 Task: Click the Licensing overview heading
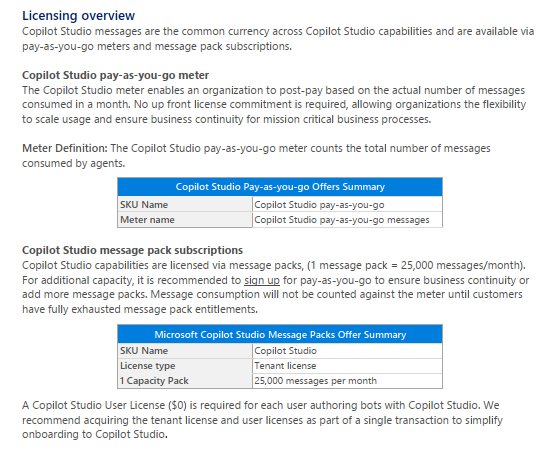click(79, 16)
